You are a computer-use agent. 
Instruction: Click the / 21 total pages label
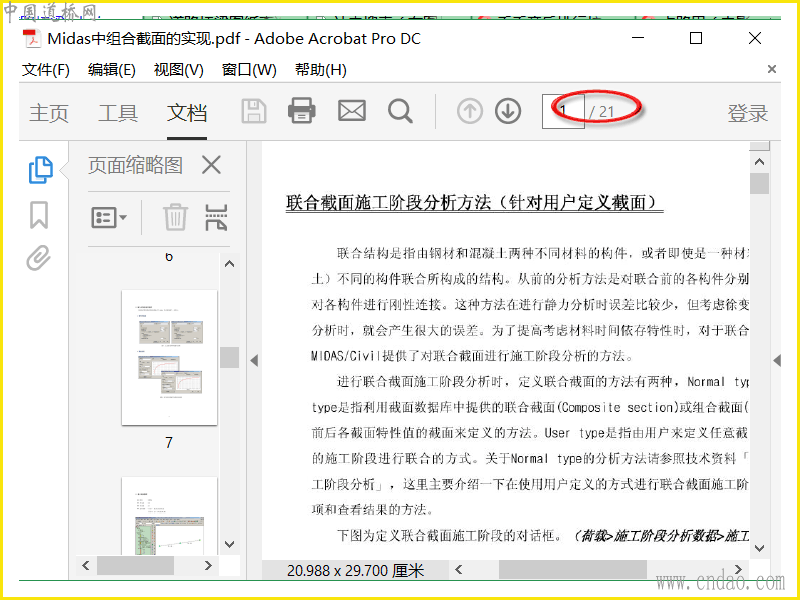[602, 112]
